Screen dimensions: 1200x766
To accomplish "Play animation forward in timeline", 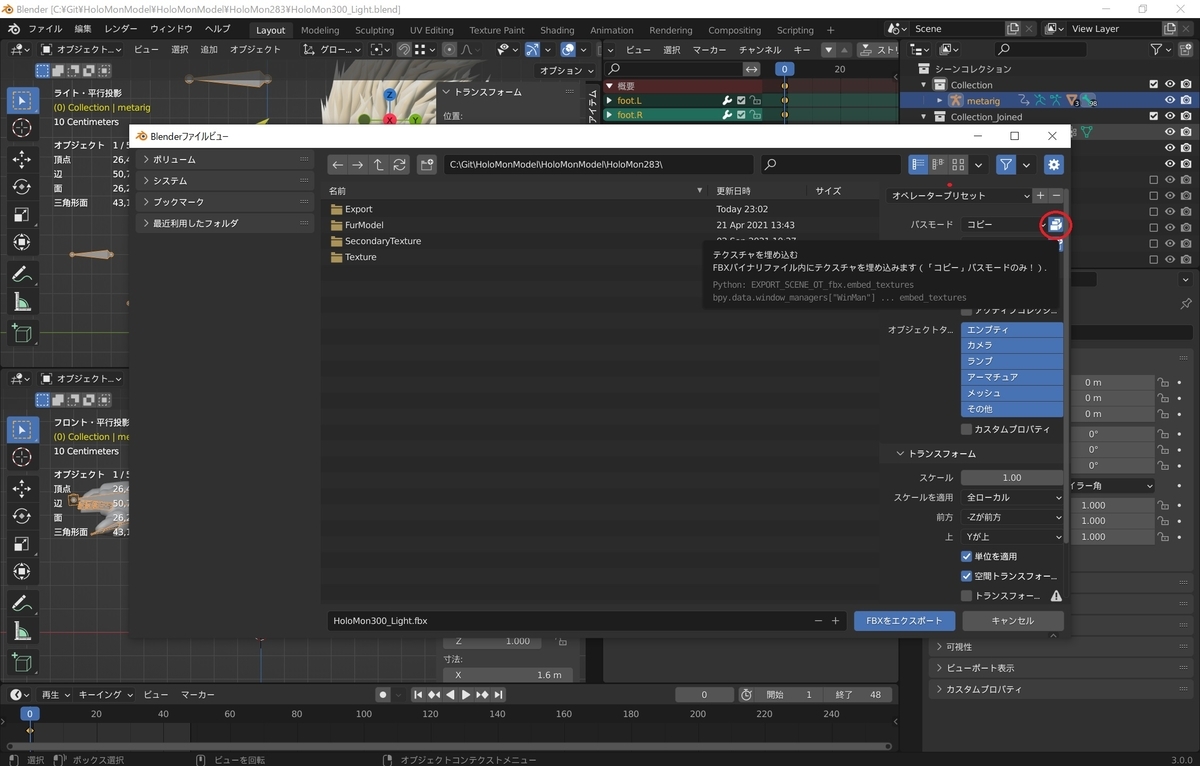I will 466,694.
